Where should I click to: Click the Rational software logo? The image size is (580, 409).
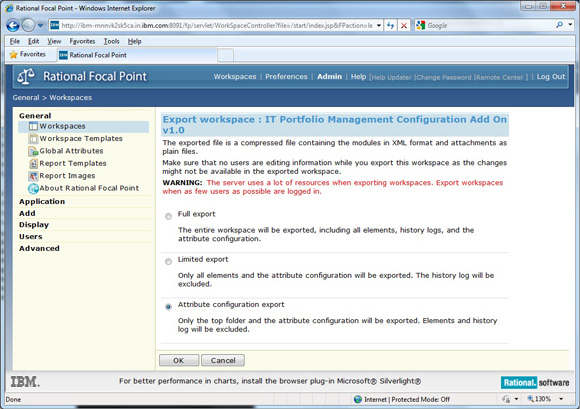click(x=535, y=383)
